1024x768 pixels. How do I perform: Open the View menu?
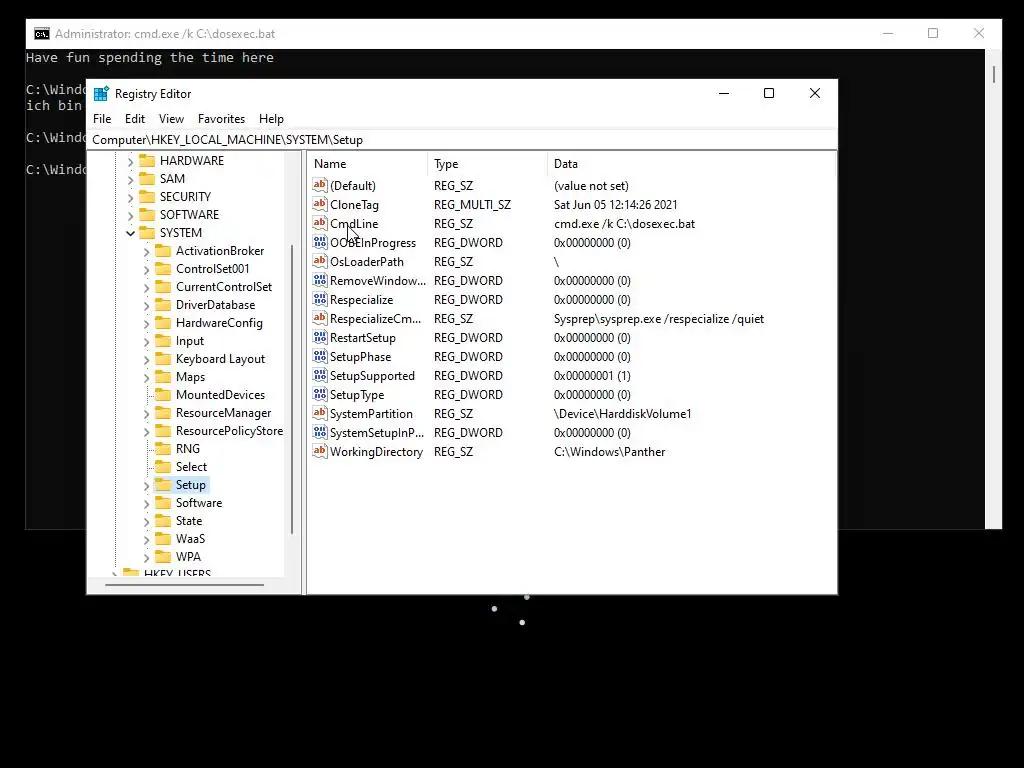tap(171, 119)
